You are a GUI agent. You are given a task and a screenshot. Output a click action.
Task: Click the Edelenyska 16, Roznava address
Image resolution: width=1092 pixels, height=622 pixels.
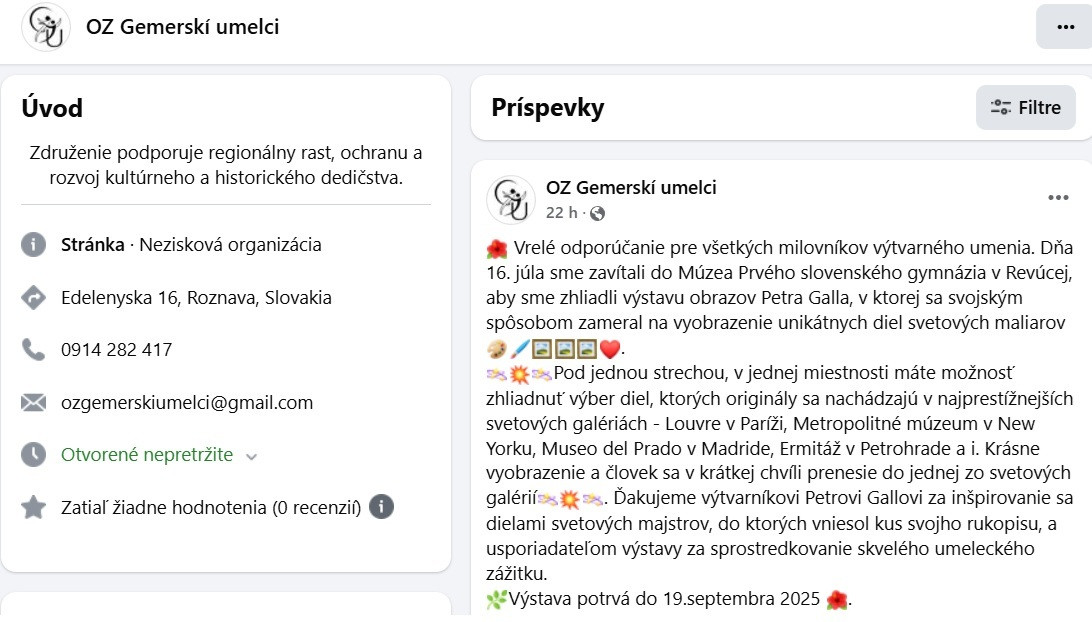(x=196, y=298)
